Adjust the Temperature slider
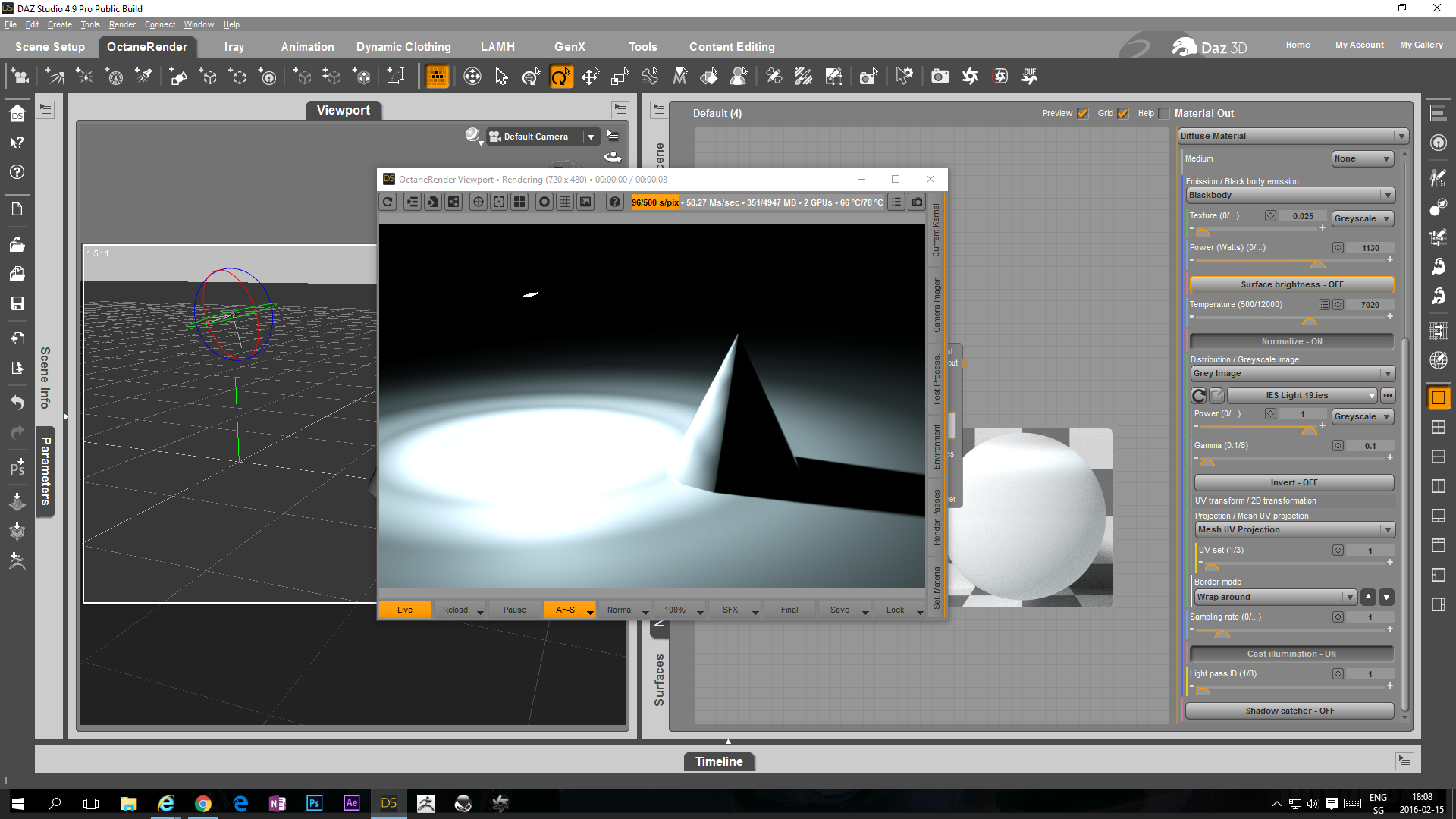1456x819 pixels. [1309, 319]
